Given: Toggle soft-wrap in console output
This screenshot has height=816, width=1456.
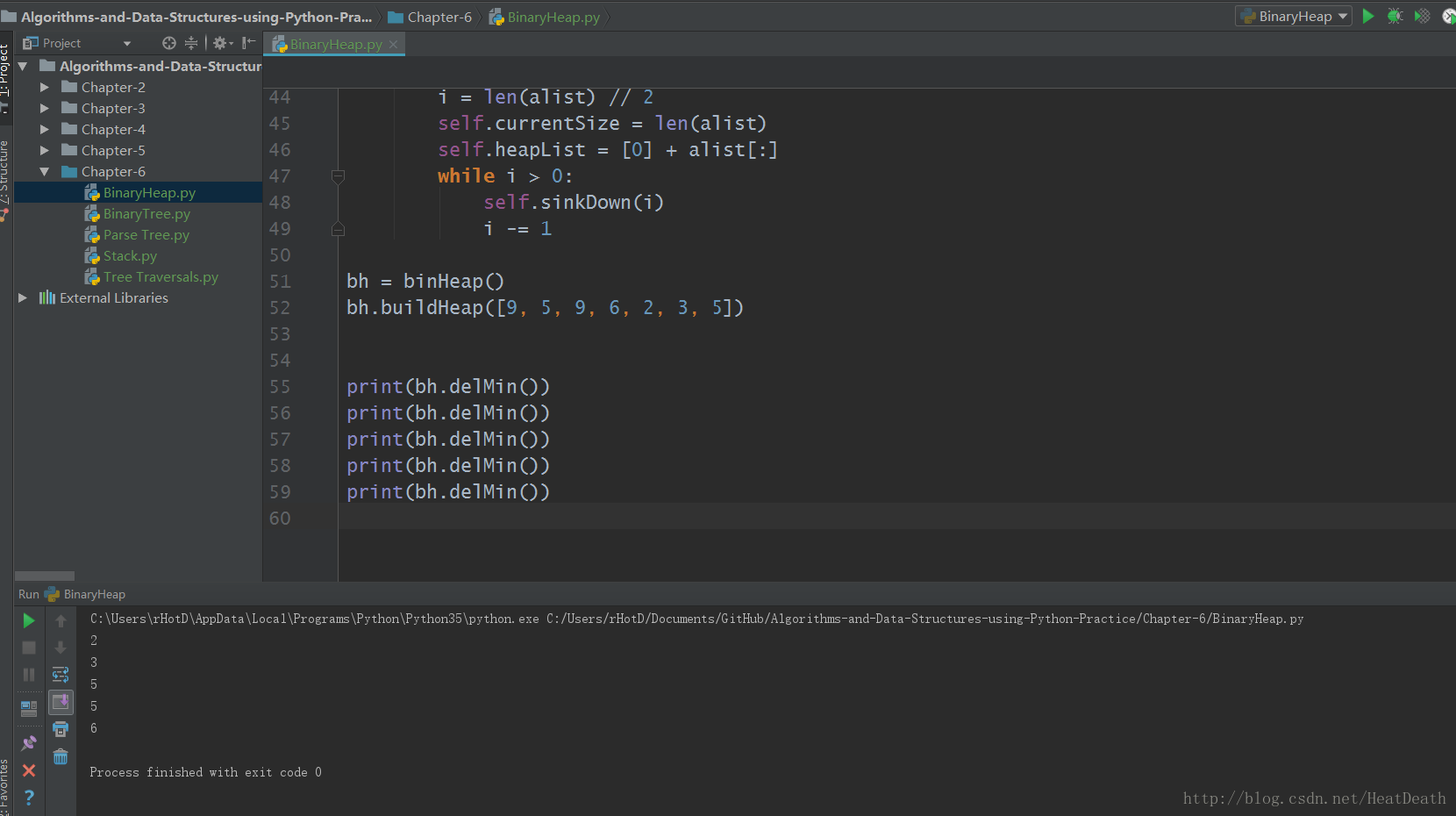Looking at the screenshot, I should 61,675.
